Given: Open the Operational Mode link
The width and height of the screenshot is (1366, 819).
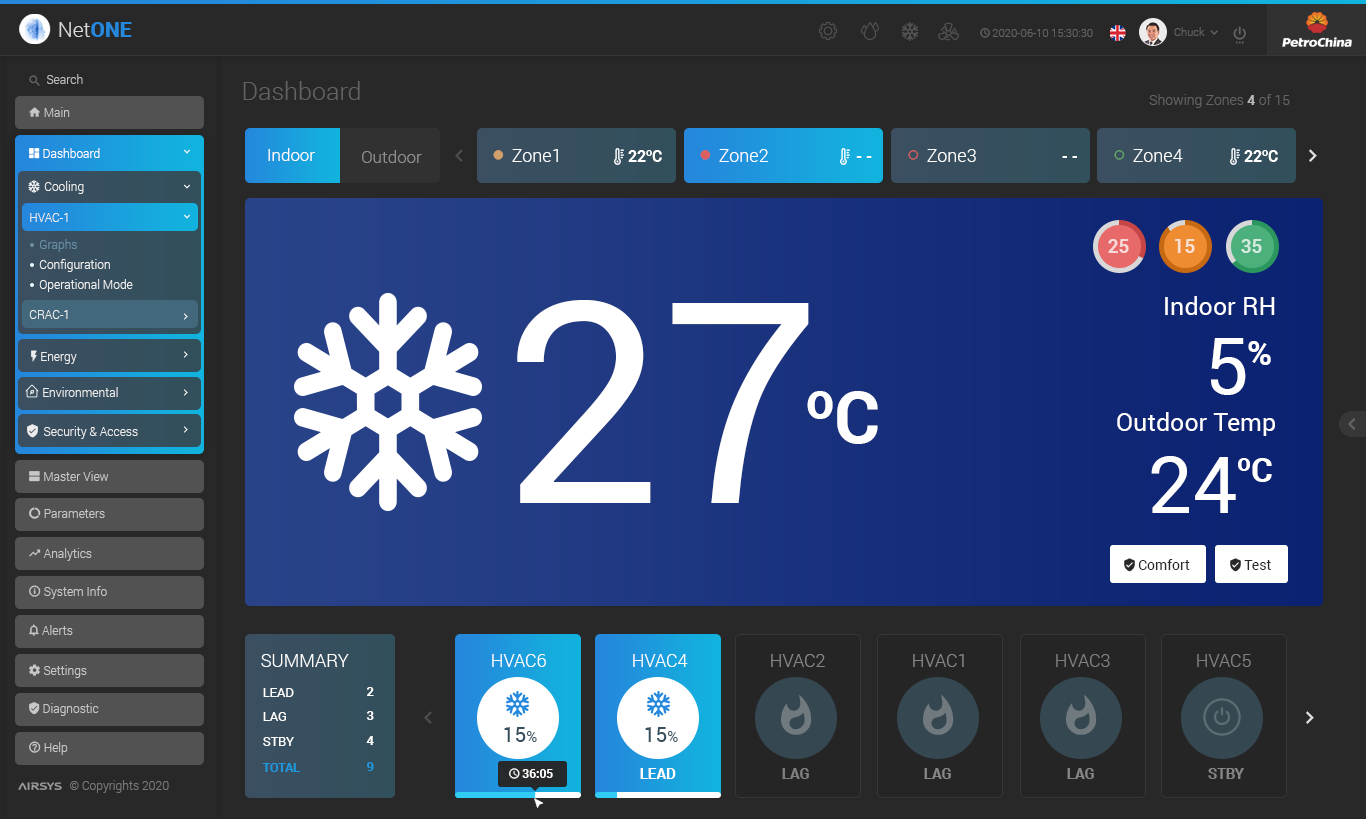Looking at the screenshot, I should [86, 285].
